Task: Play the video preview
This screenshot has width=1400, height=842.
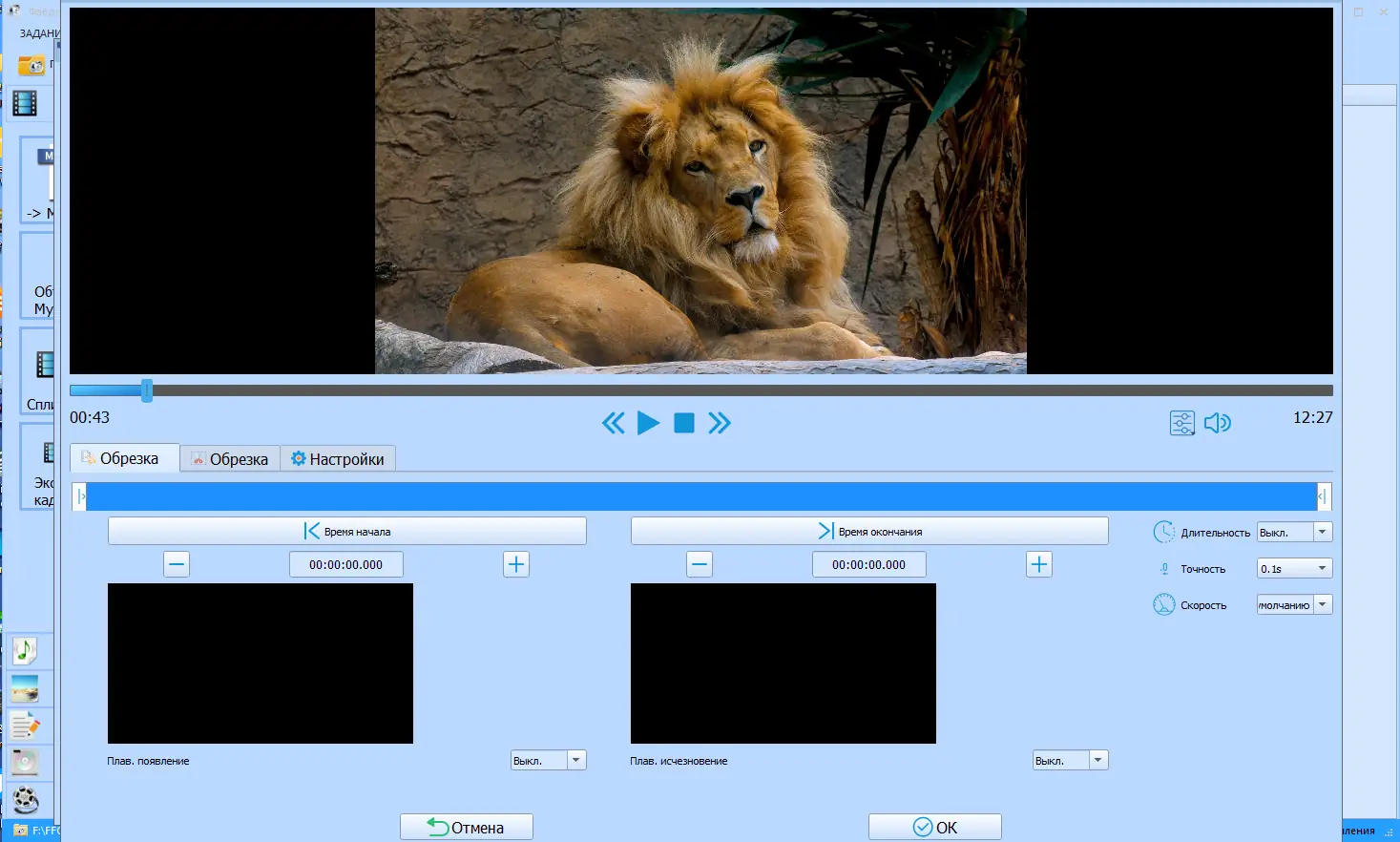Action: [648, 423]
